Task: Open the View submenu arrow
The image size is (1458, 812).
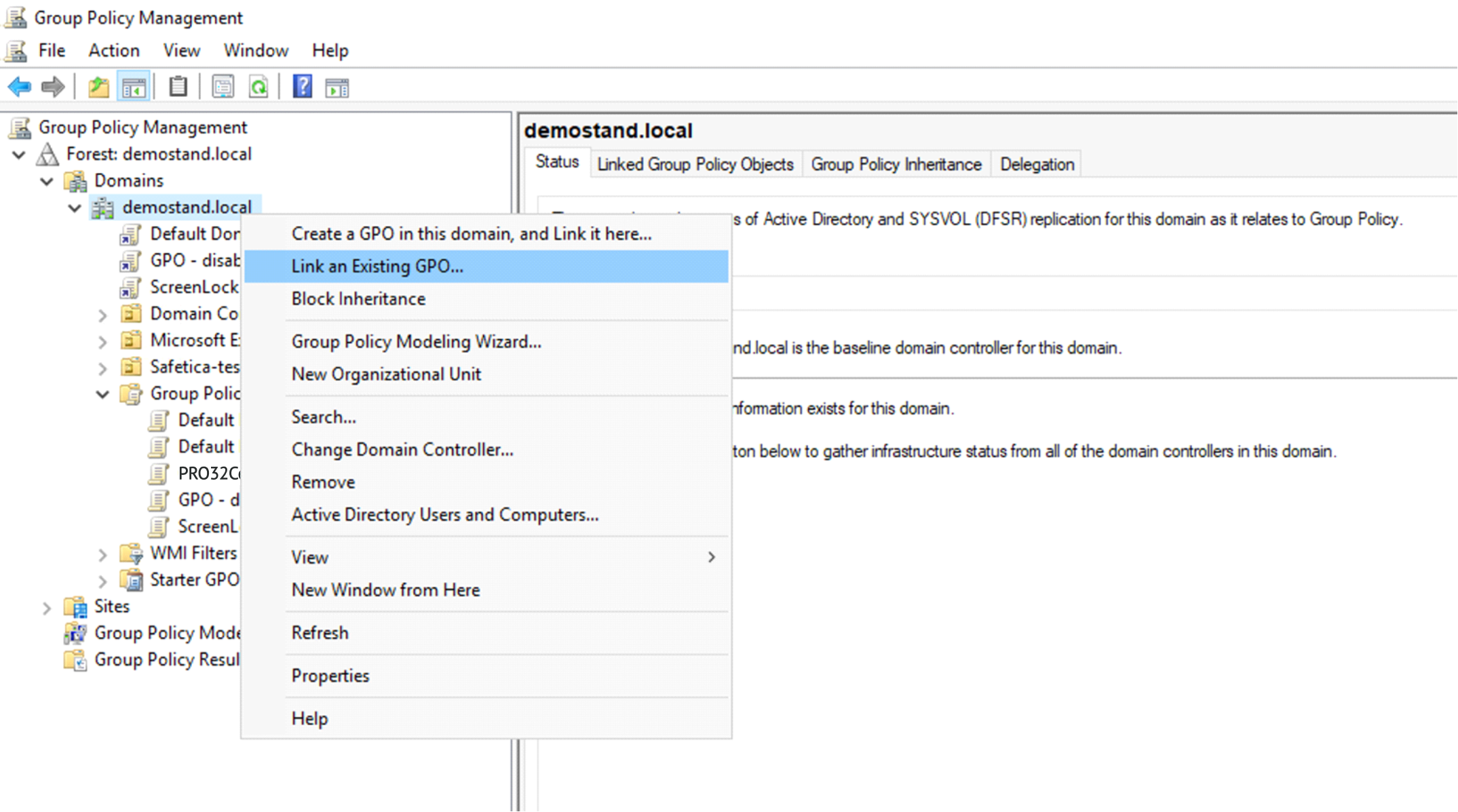Action: [x=711, y=557]
